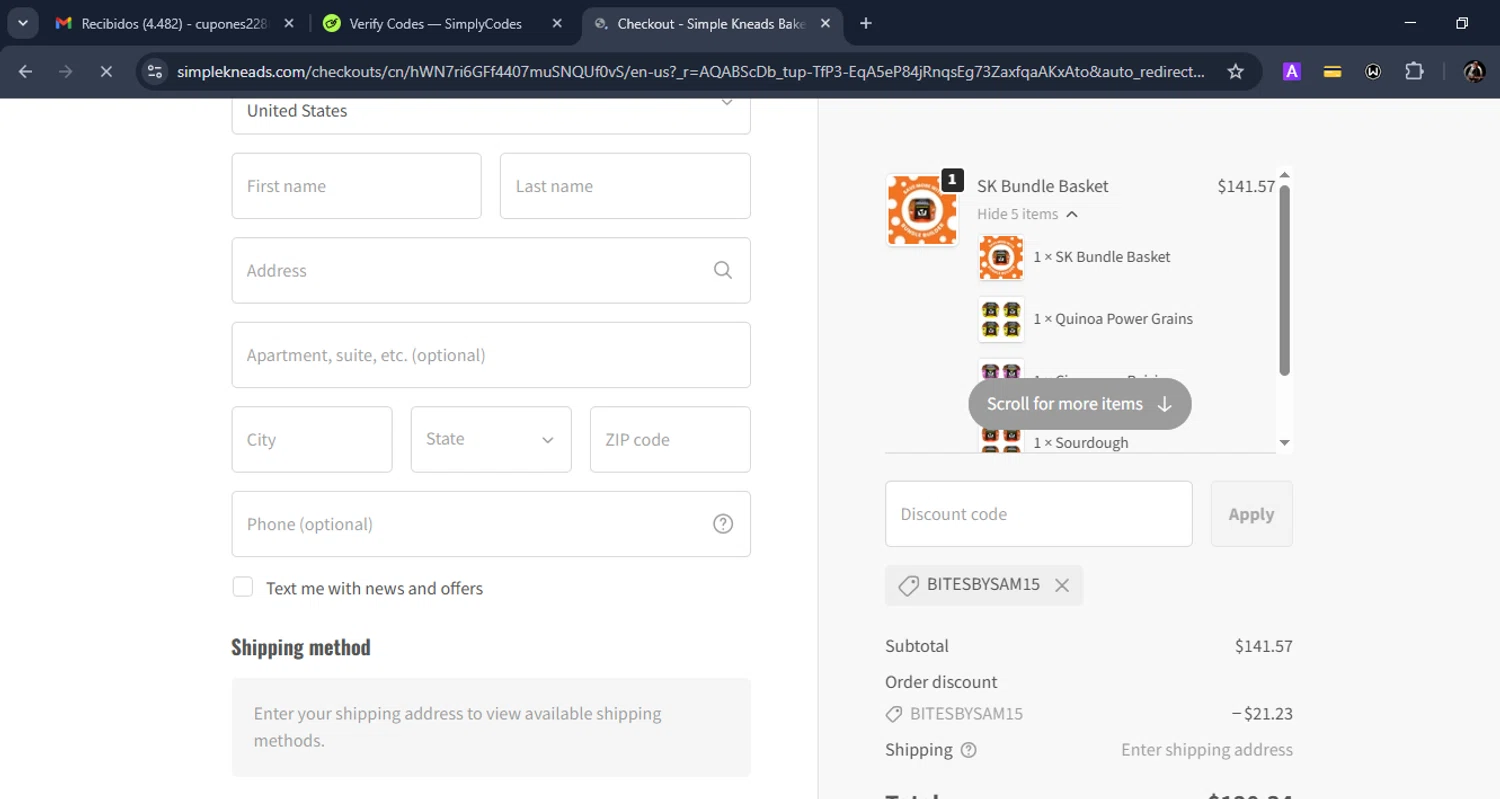Click the Subtotal $141.57 amount
Screen dimensions: 1500x799
1264,646
